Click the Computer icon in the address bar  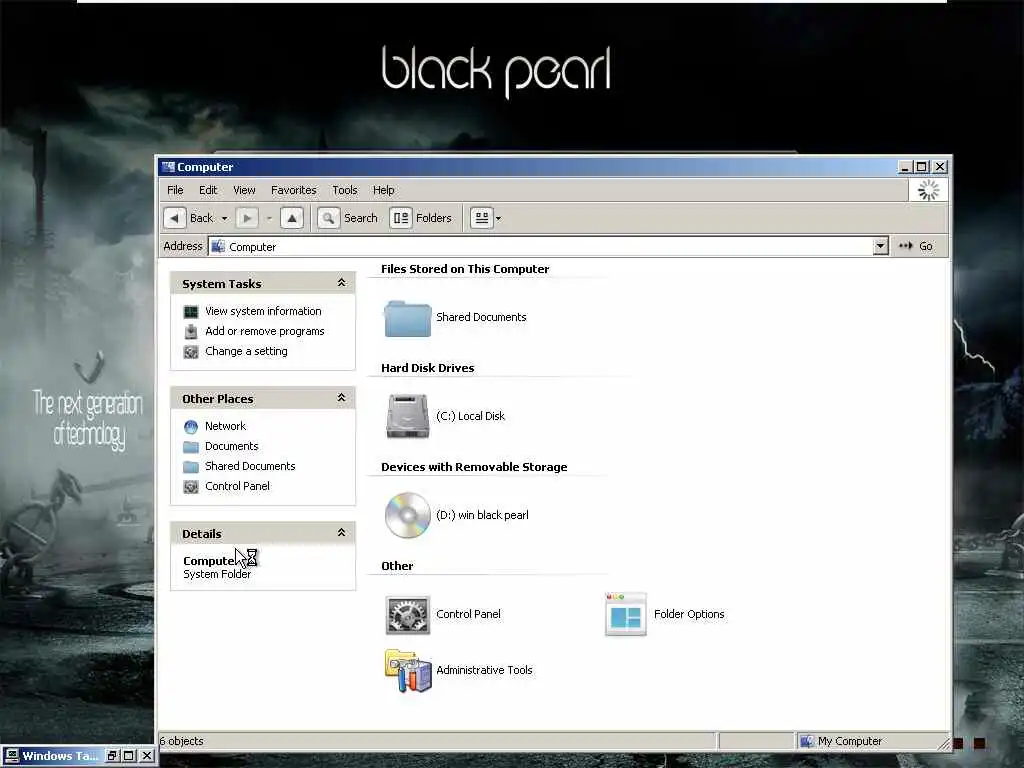coord(218,246)
